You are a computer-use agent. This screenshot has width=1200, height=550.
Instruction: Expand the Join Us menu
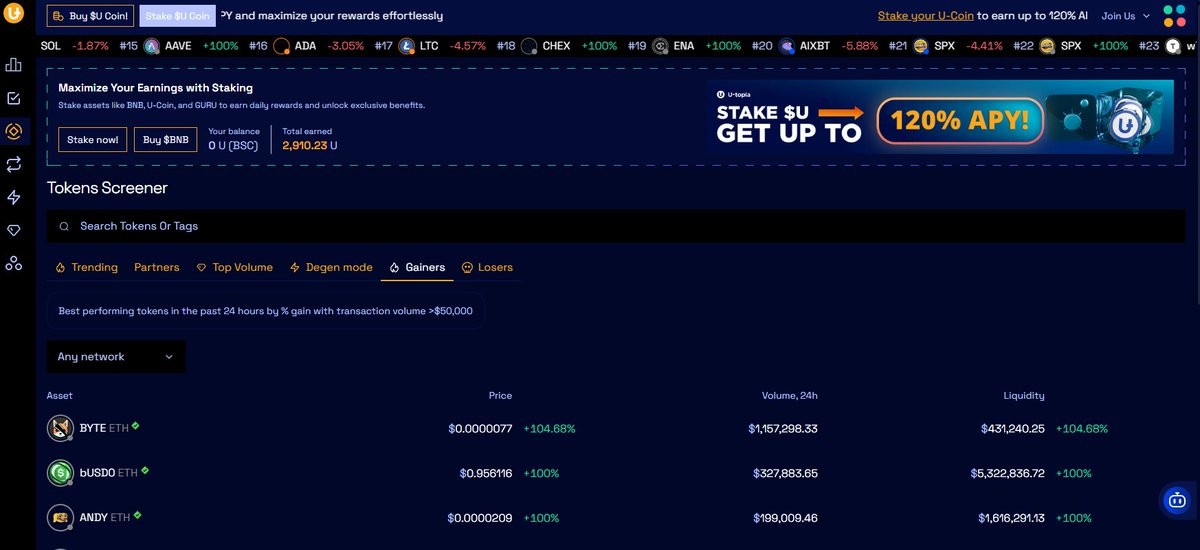coord(1125,16)
